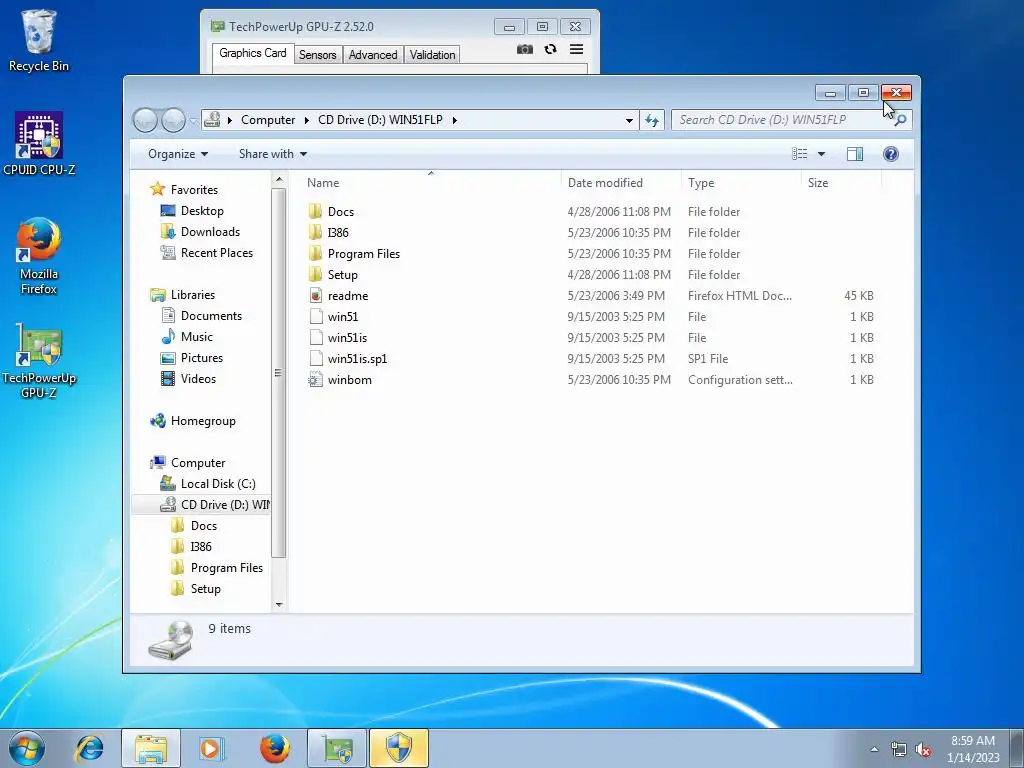Image resolution: width=1024 pixels, height=768 pixels.
Task: Click Windows Explorer taskbar button
Action: (151, 748)
